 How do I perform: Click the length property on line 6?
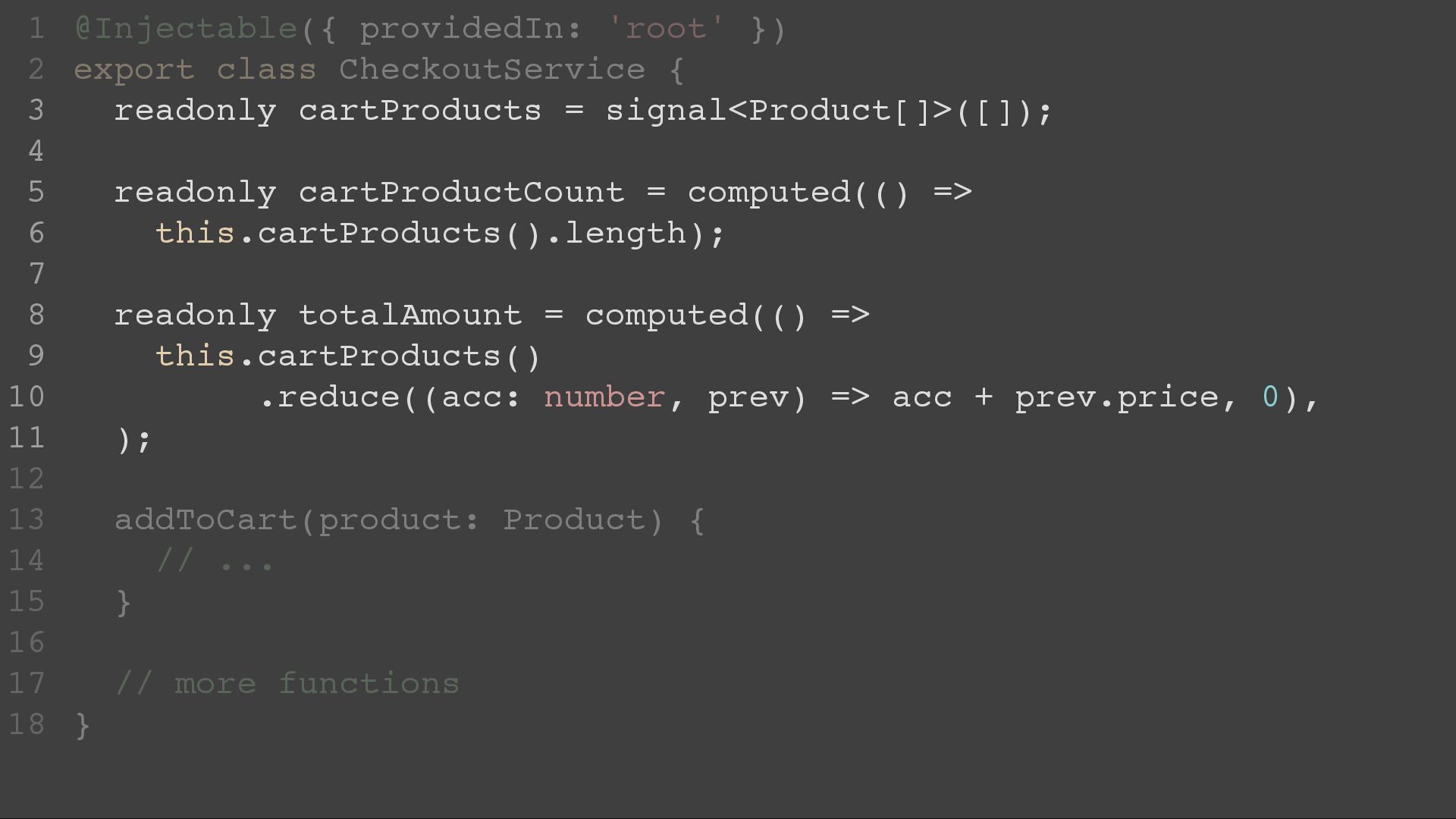coord(626,234)
